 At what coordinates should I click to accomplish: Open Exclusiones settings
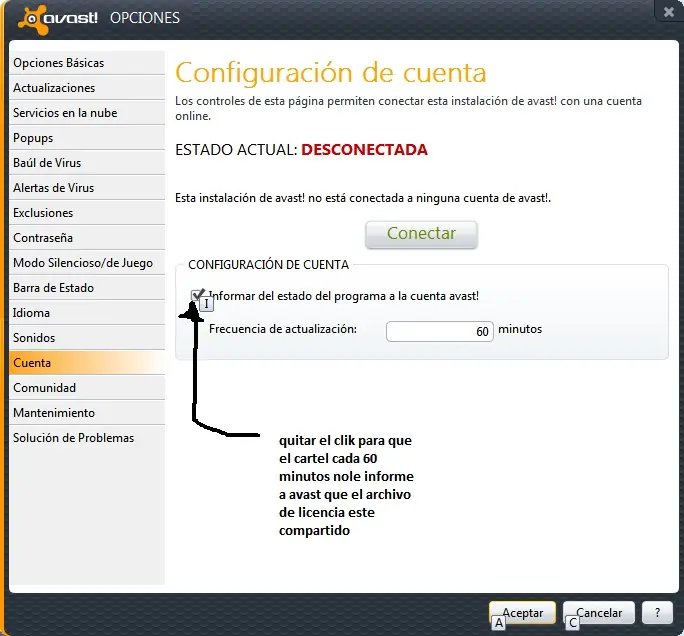pos(87,213)
